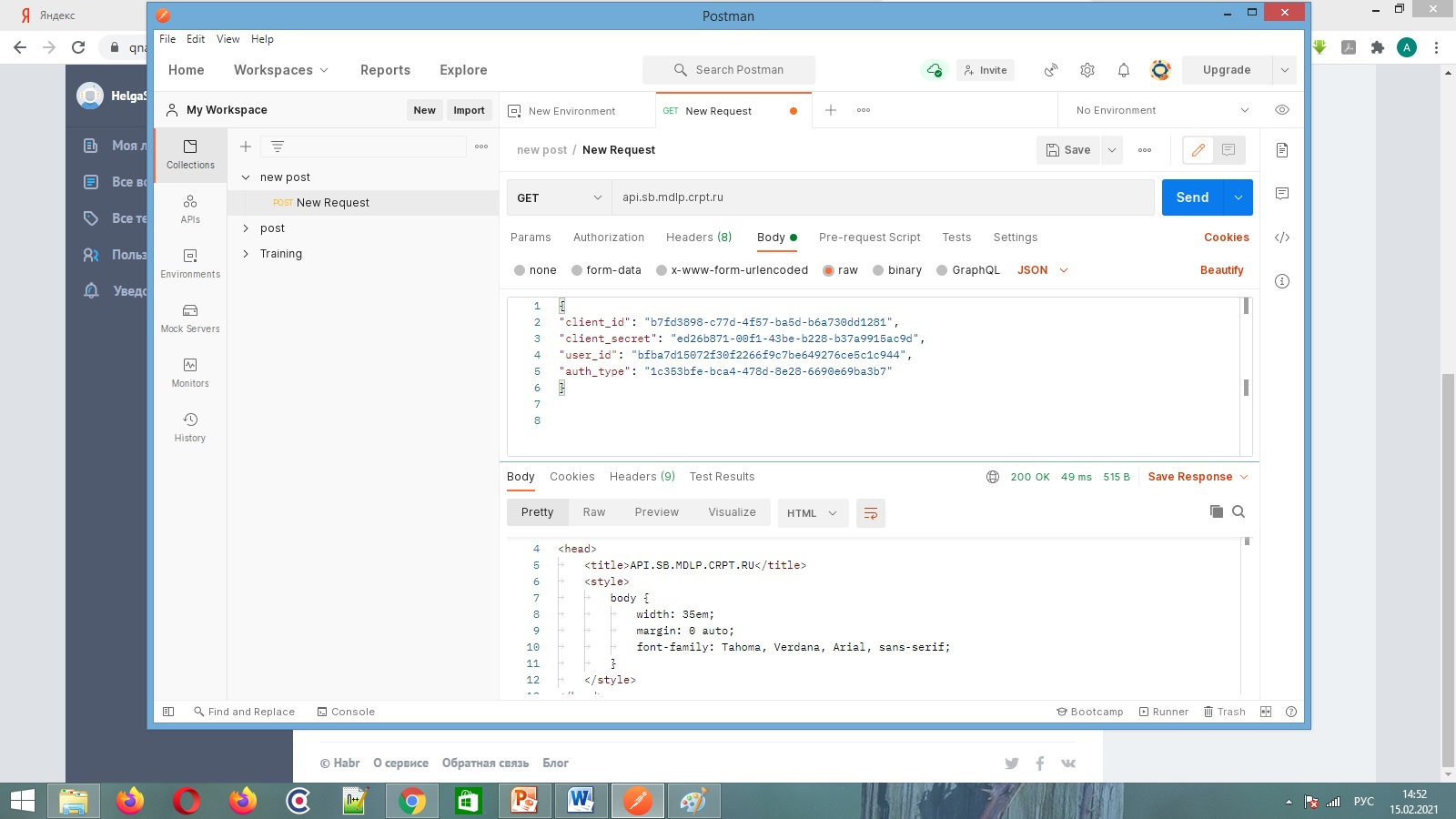Open collections panel three-dot options
This screenshot has height=819, width=1456.
click(x=481, y=147)
